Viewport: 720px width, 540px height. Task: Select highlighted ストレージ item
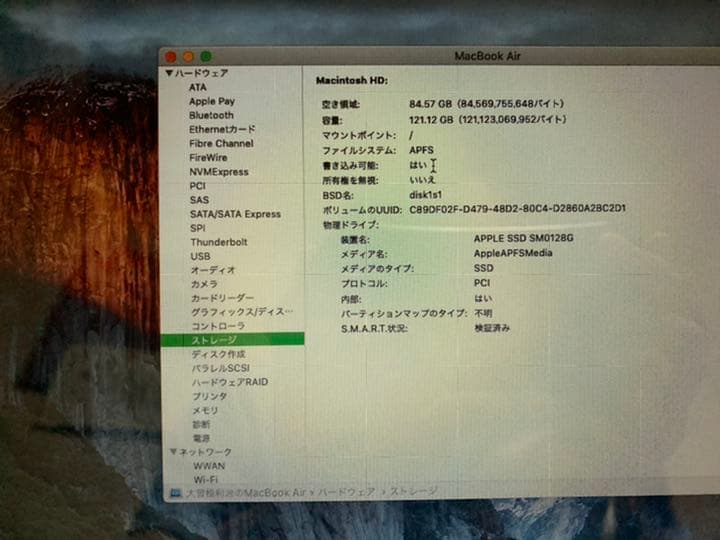(232, 339)
